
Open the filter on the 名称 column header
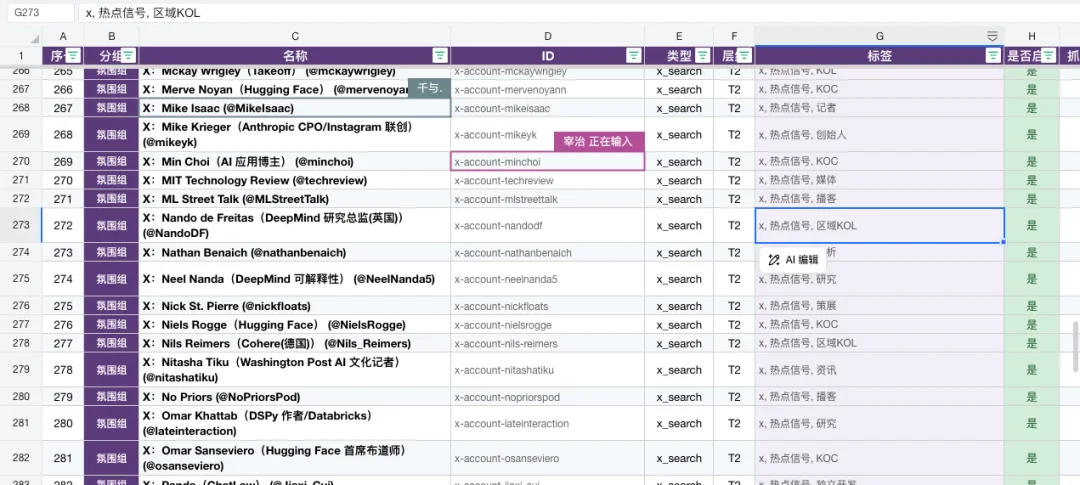tap(440, 56)
